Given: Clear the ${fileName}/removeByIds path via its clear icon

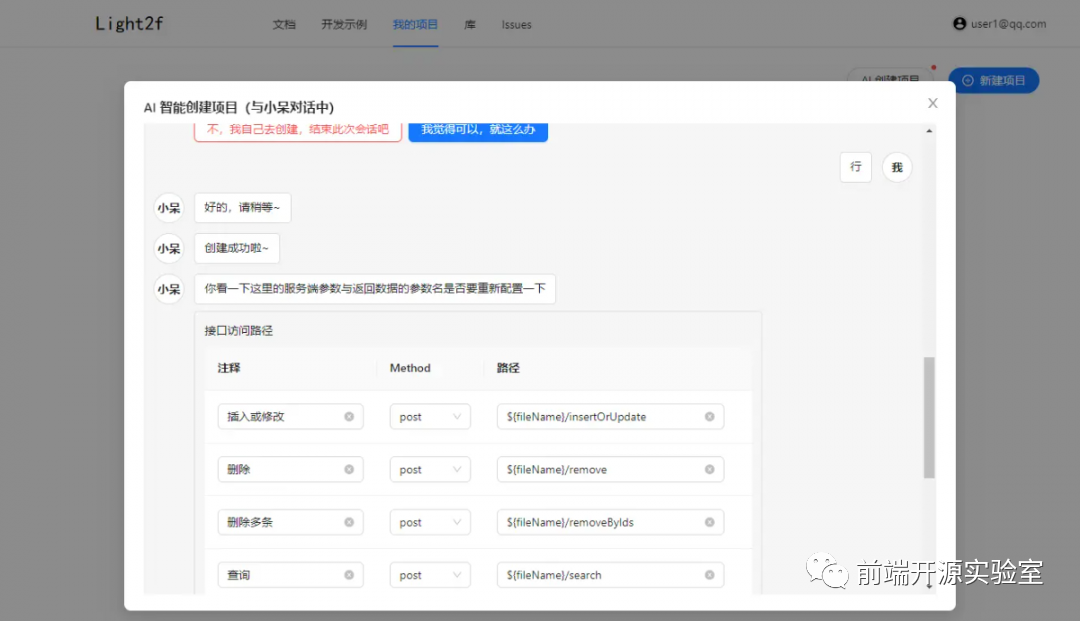Looking at the screenshot, I should [709, 521].
